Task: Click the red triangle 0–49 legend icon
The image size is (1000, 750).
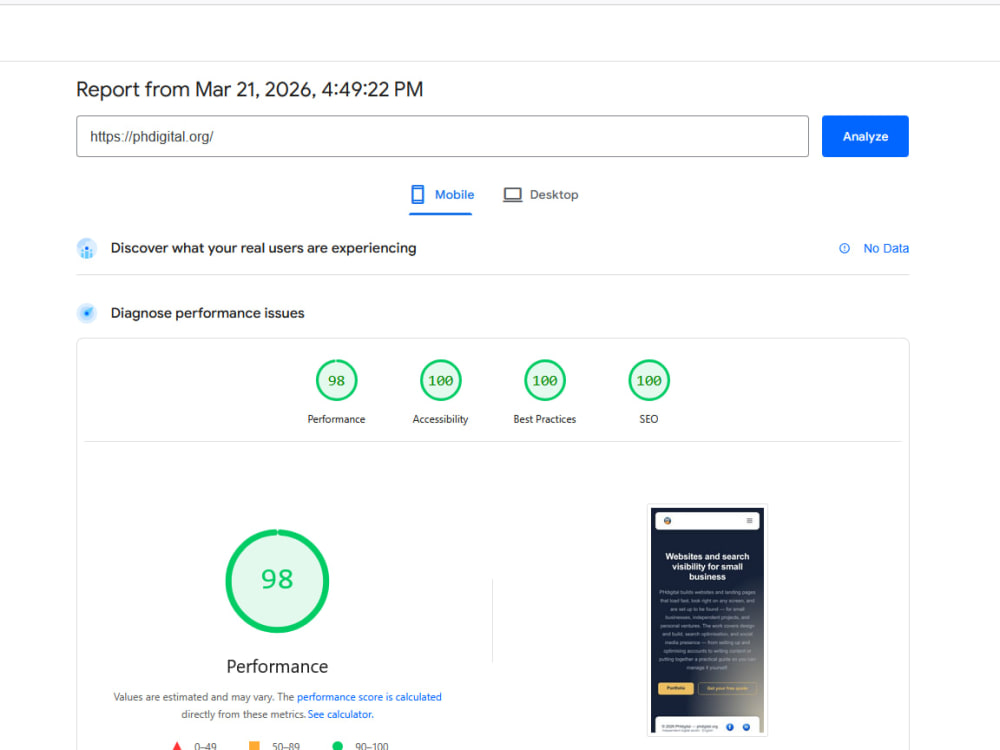Action: pos(177,746)
